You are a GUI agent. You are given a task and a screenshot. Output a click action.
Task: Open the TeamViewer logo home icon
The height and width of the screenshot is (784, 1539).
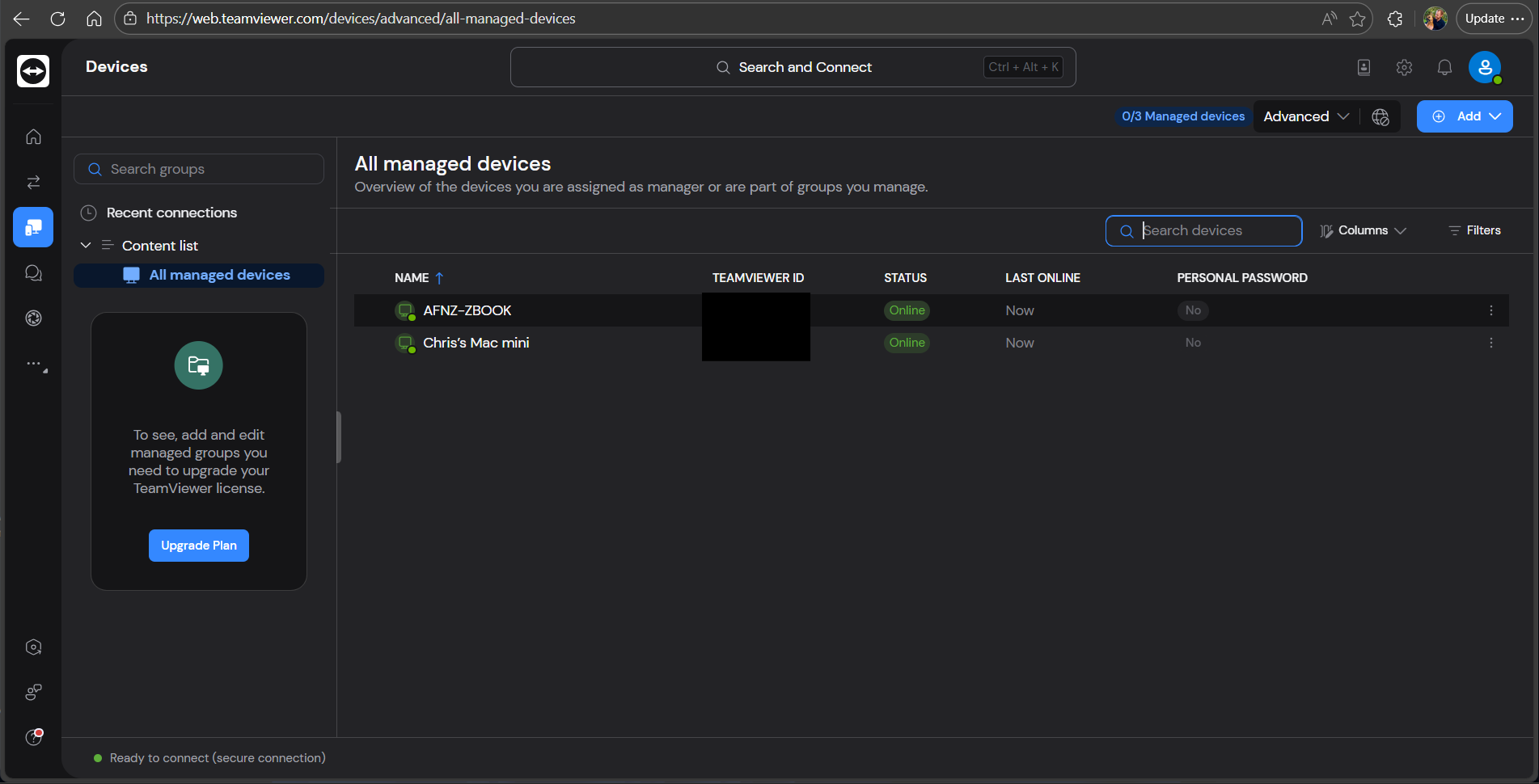click(x=33, y=71)
